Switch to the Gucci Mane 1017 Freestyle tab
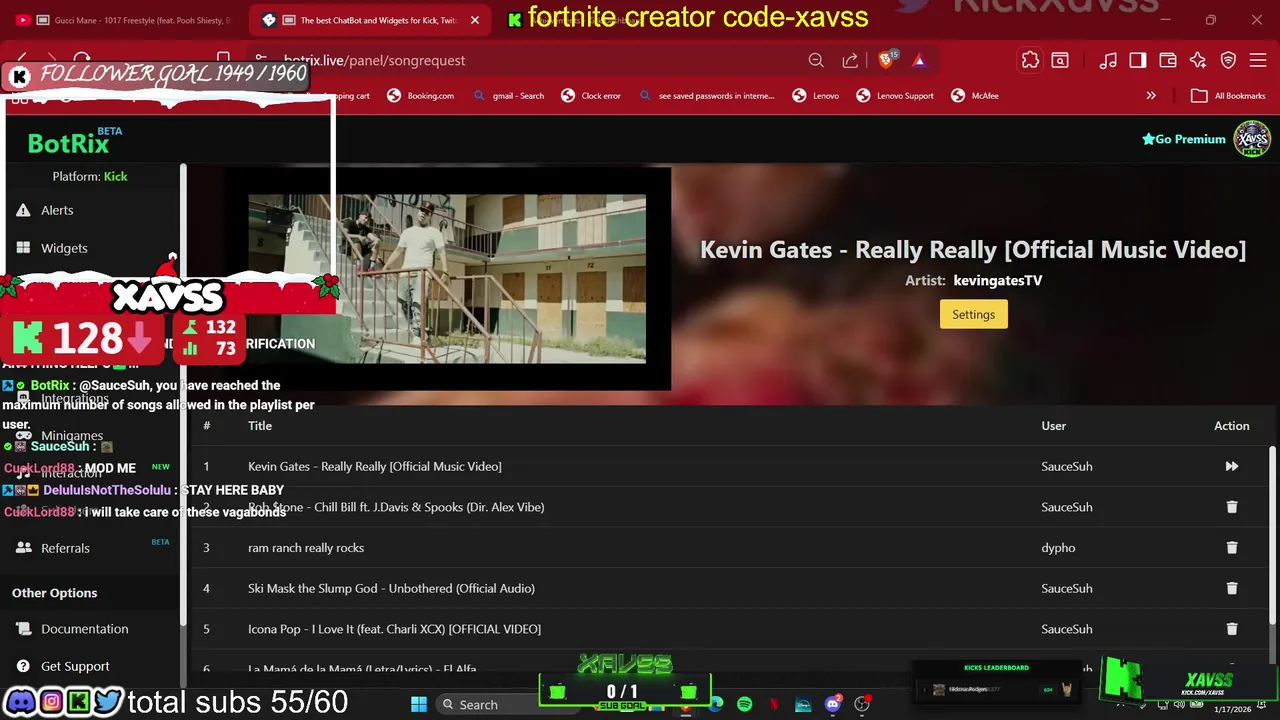The width and height of the screenshot is (1280, 720). pyautogui.click(x=125, y=20)
